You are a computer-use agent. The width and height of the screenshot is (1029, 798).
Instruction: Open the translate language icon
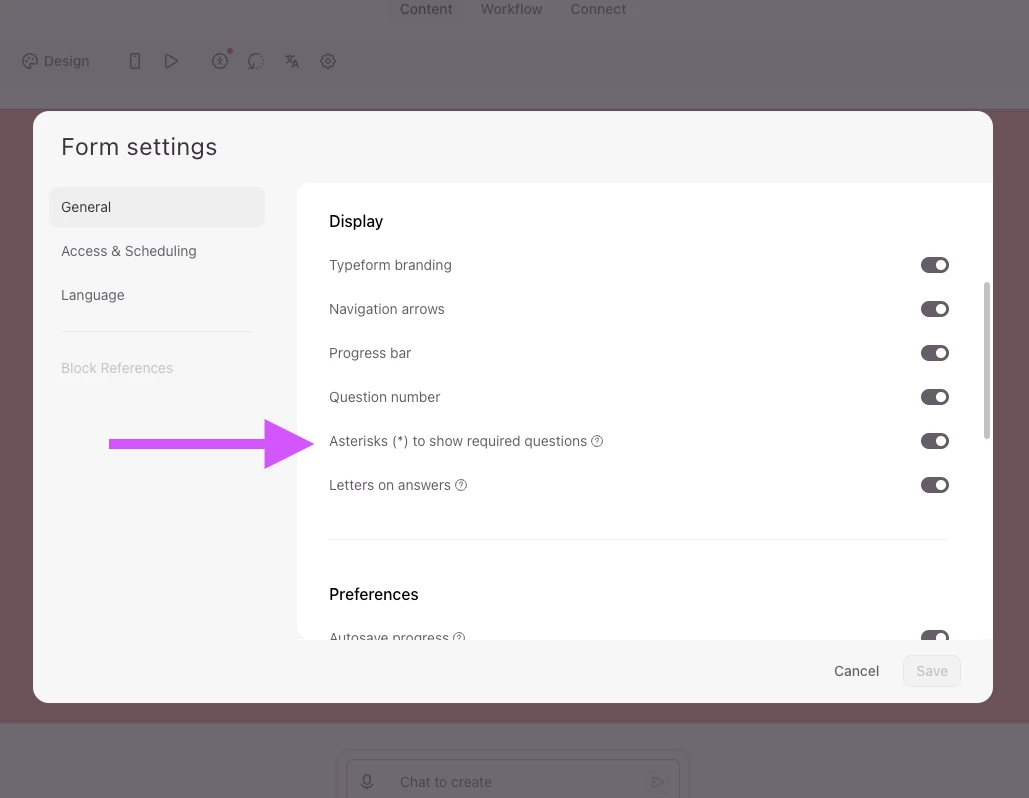292,61
